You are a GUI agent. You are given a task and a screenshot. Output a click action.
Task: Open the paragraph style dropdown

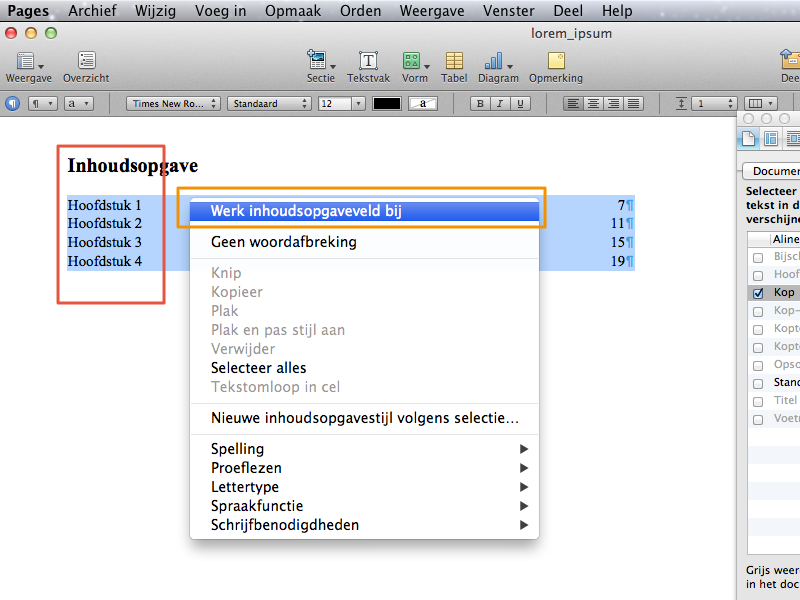(42, 104)
